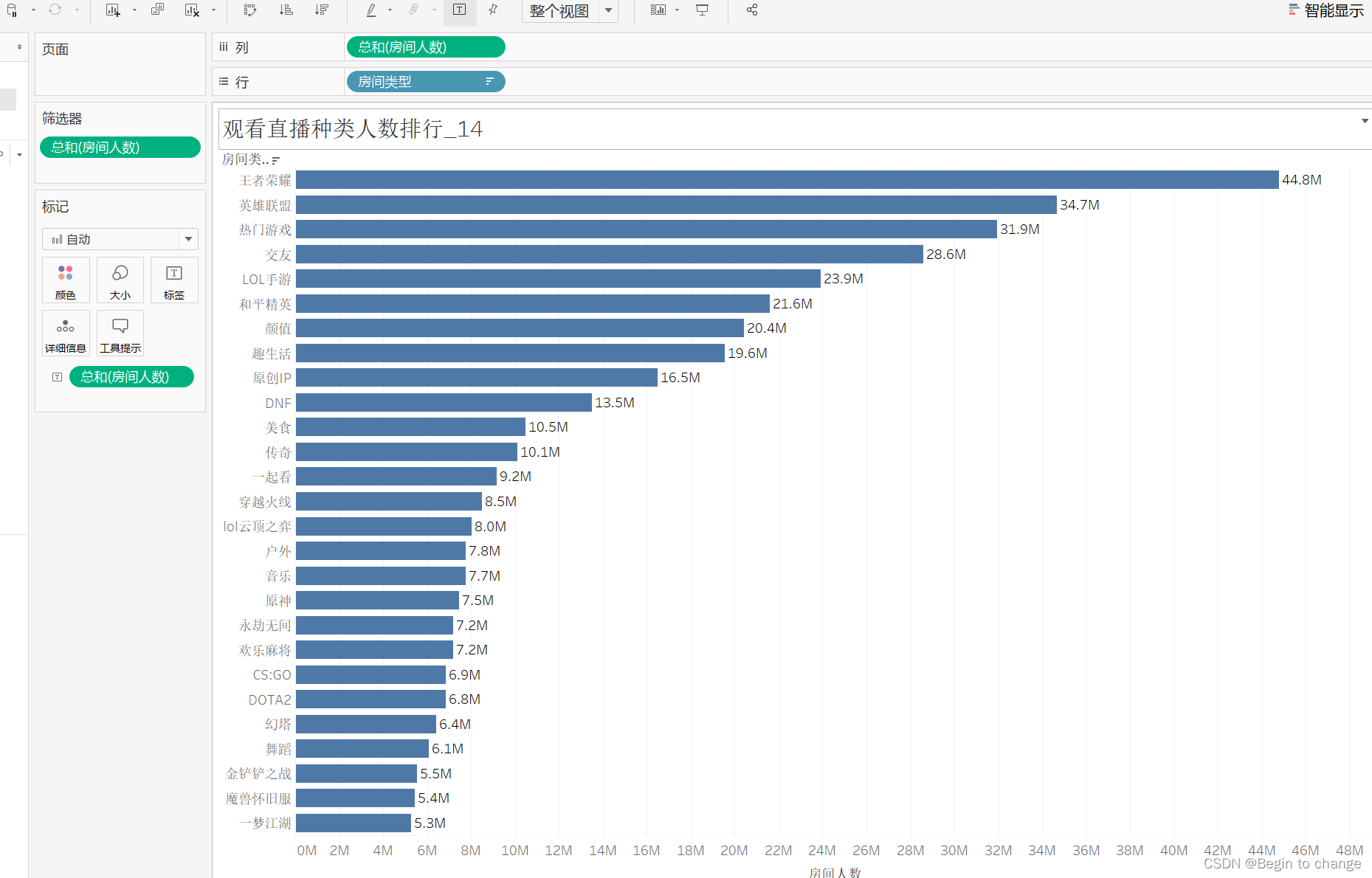Viewport: 1372px width, 878px height.
Task: Click the duplicate worksheet icon
Action: [x=157, y=10]
